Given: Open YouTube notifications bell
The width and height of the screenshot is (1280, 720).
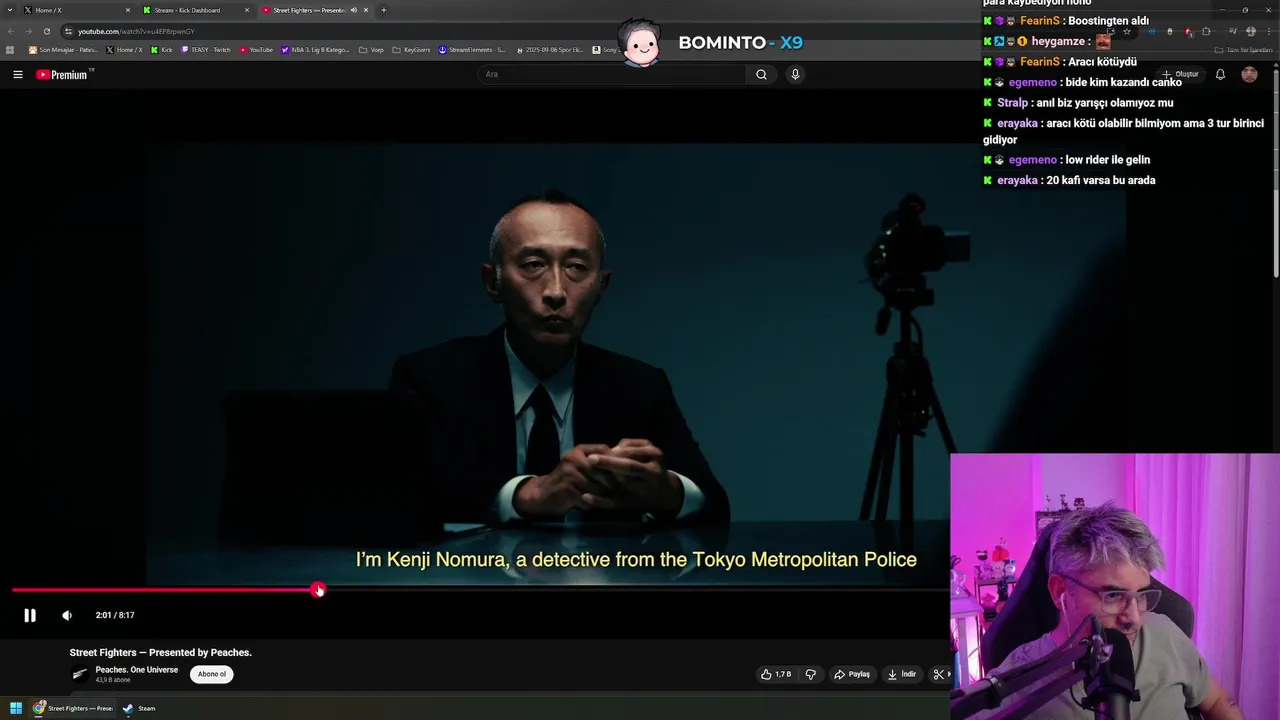Looking at the screenshot, I should point(1220,74).
